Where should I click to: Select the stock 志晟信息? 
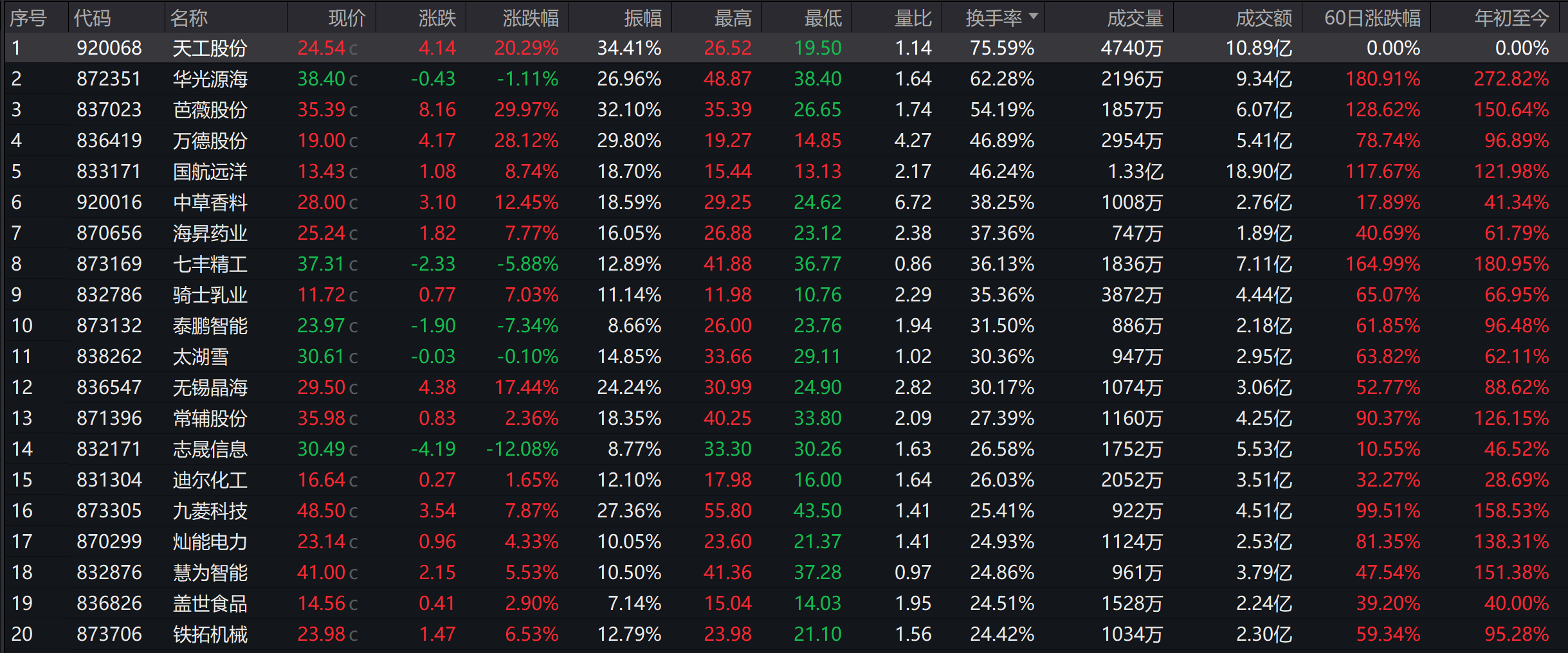[x=210, y=449]
